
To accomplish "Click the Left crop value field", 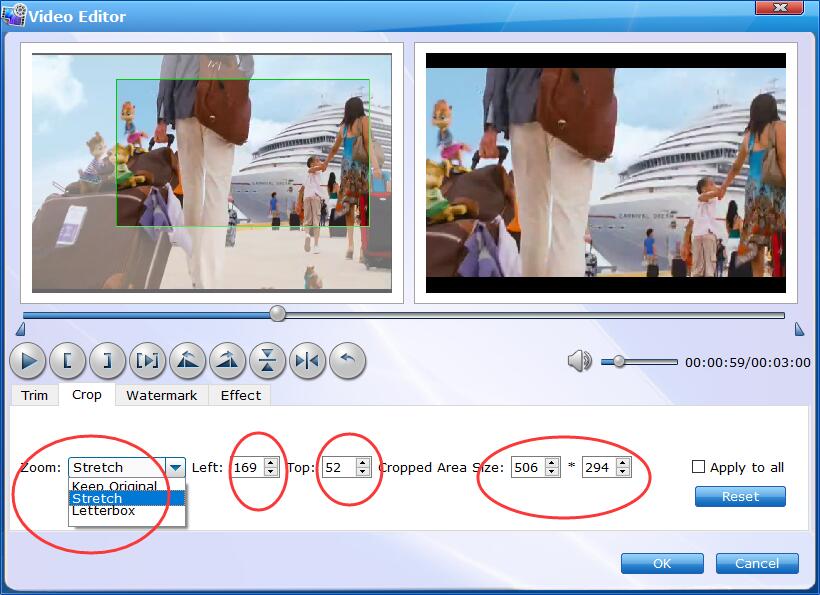I will click(245, 467).
